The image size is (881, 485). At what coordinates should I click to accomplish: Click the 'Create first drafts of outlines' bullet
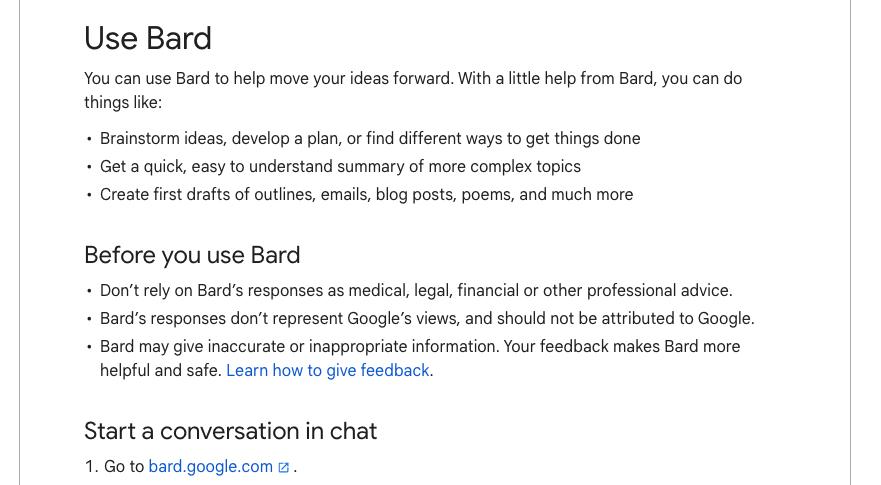click(366, 194)
